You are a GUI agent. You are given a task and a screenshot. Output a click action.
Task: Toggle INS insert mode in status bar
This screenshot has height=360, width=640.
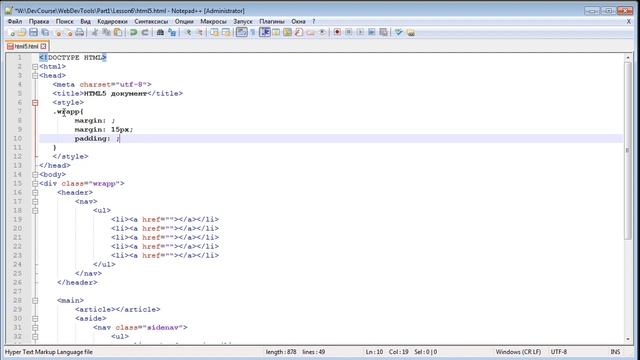point(615,352)
